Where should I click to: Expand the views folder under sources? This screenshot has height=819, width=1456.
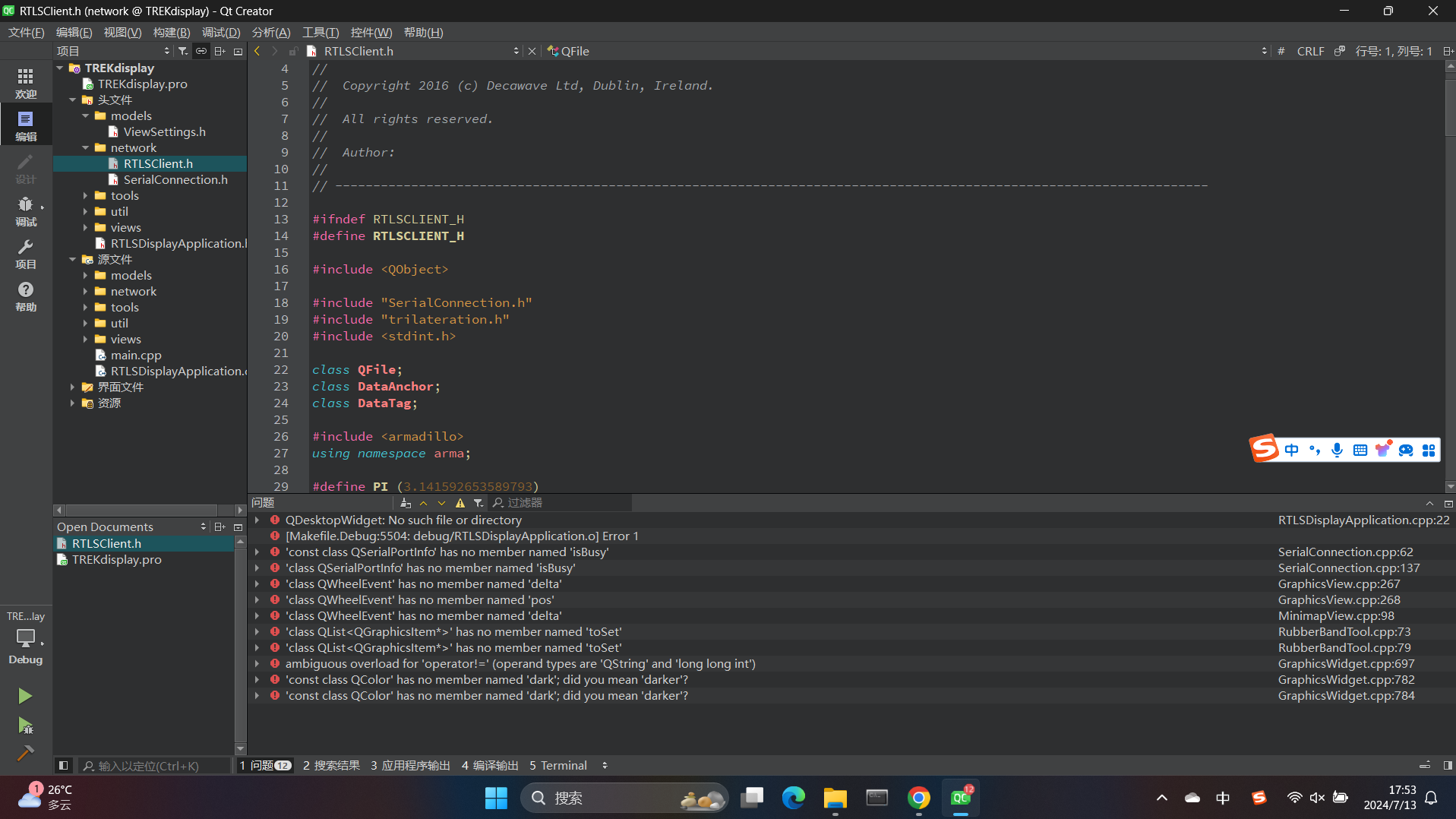coord(86,339)
